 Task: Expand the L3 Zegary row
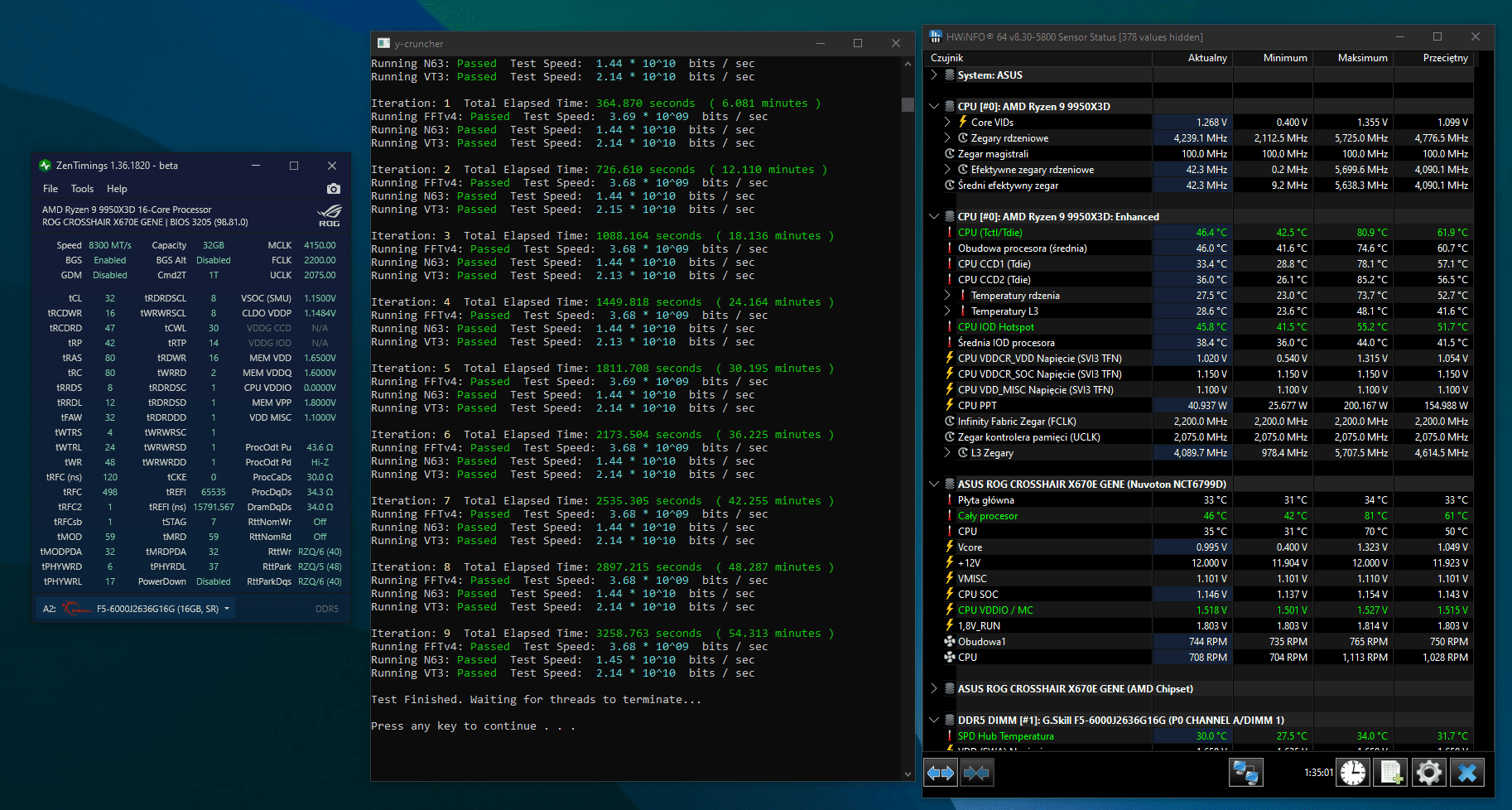[947, 452]
